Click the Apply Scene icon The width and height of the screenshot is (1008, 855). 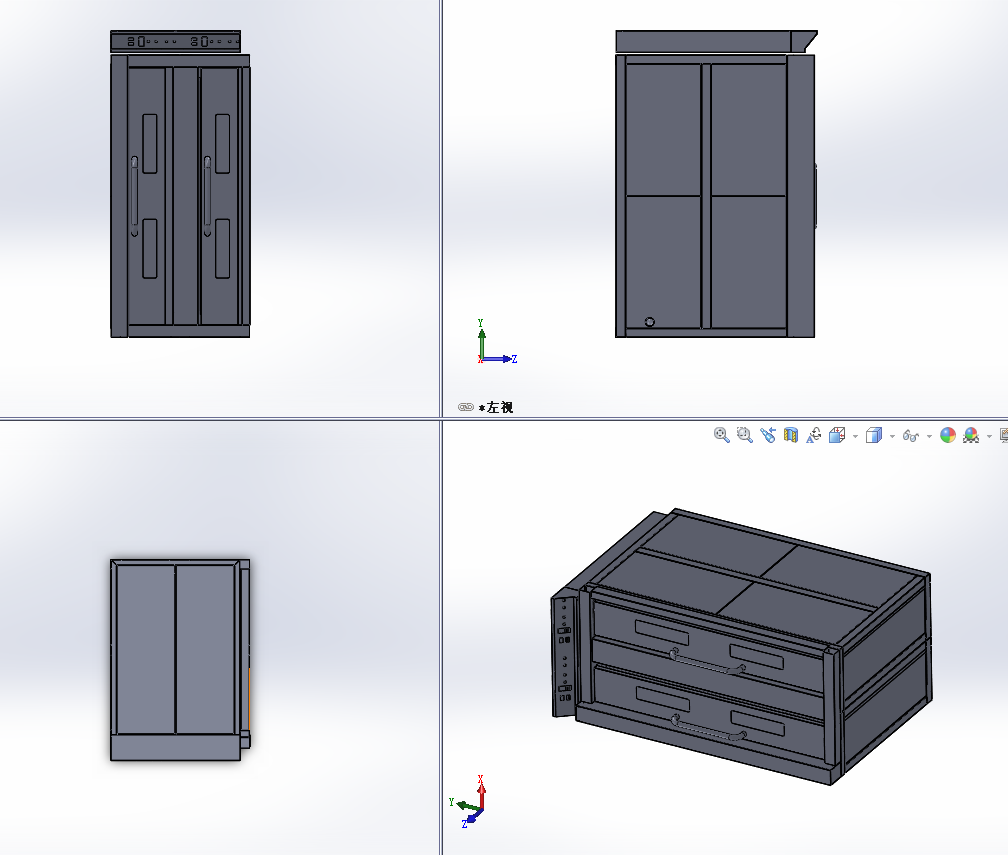click(x=971, y=435)
